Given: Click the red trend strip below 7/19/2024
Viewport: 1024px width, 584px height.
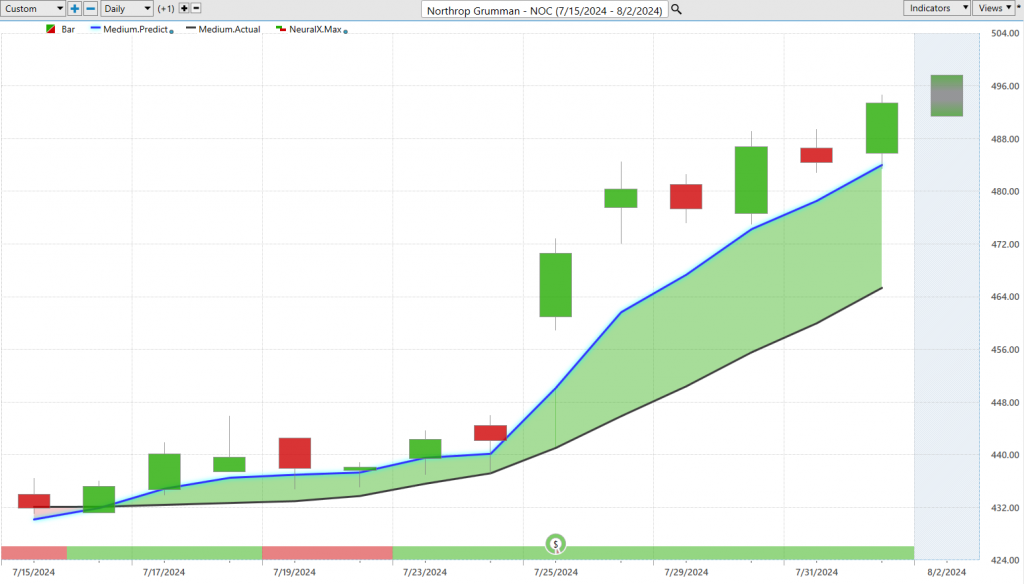Looking at the screenshot, I should tap(326, 553).
